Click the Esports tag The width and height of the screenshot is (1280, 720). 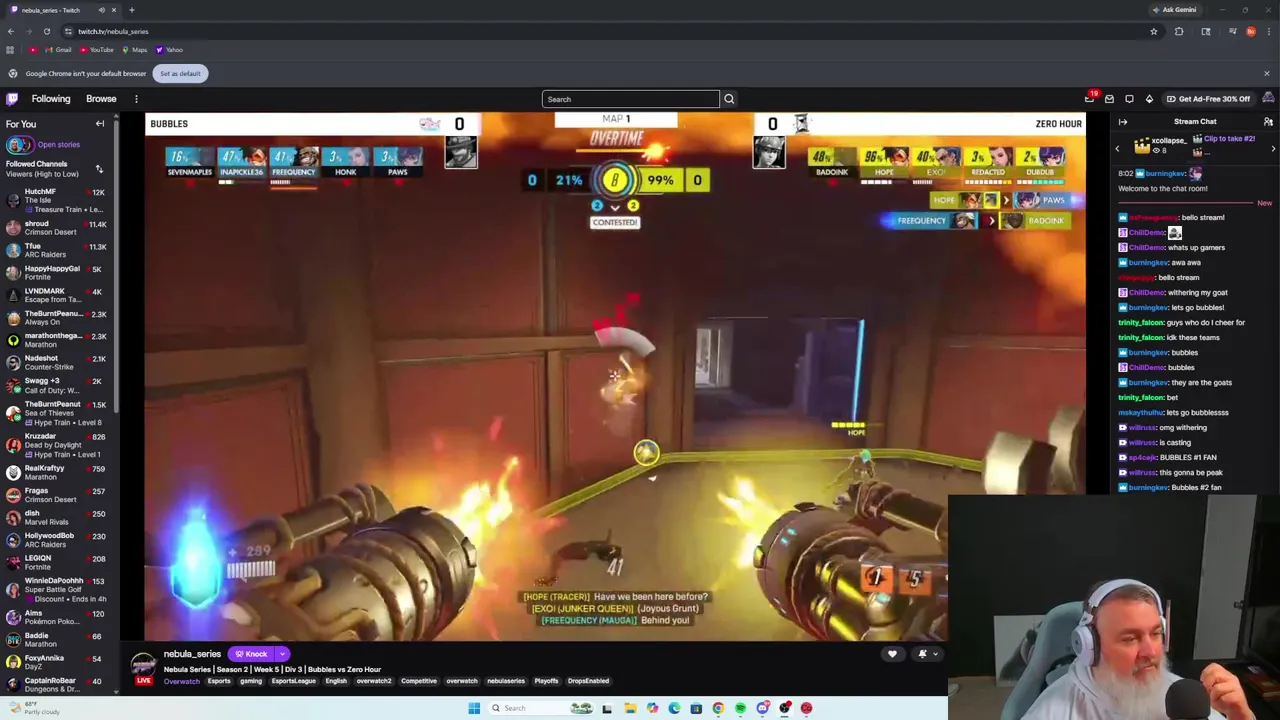pyautogui.click(x=219, y=681)
